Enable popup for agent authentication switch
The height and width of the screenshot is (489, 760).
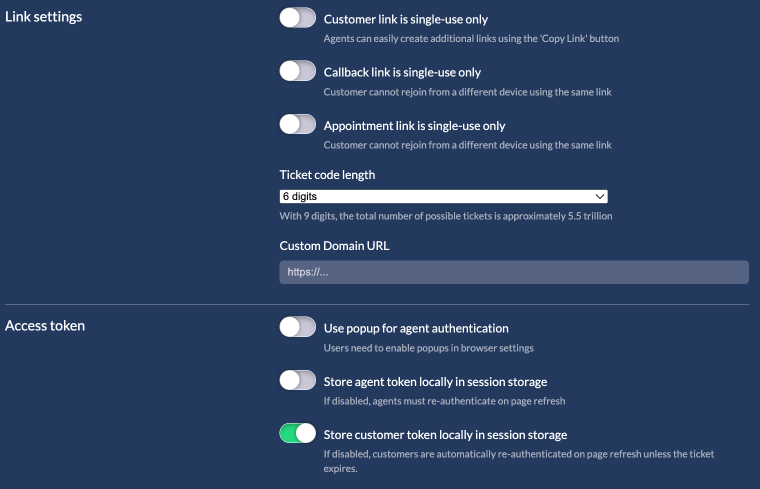click(x=297, y=327)
